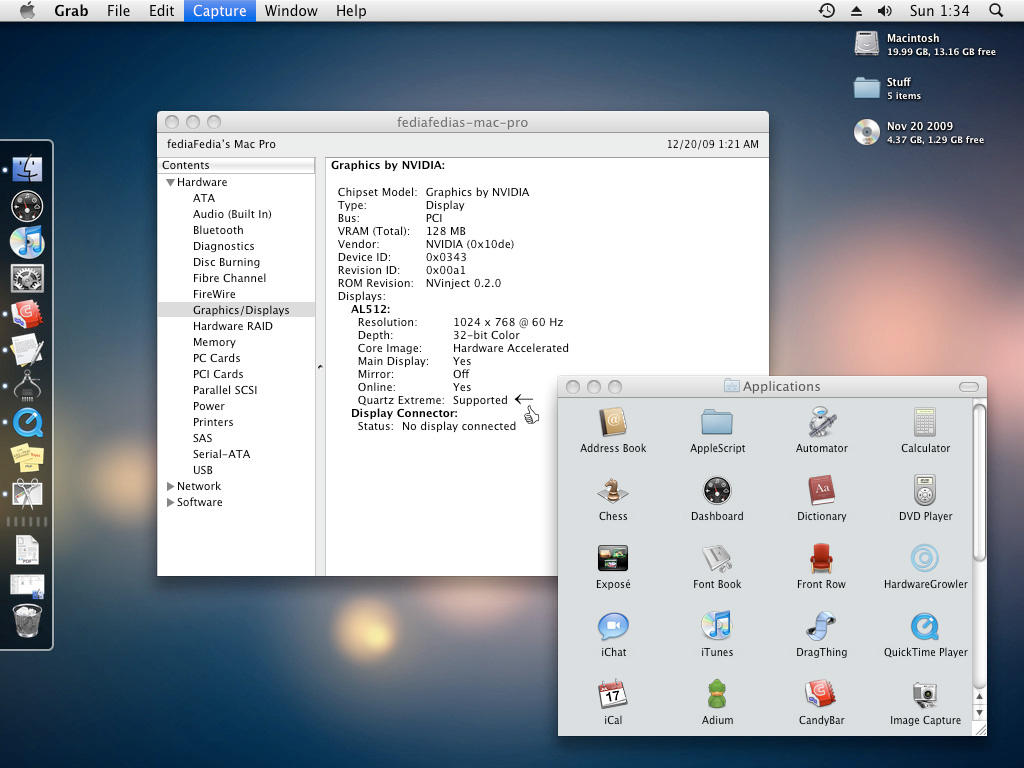Open the Trash in the Dock

coord(27,621)
